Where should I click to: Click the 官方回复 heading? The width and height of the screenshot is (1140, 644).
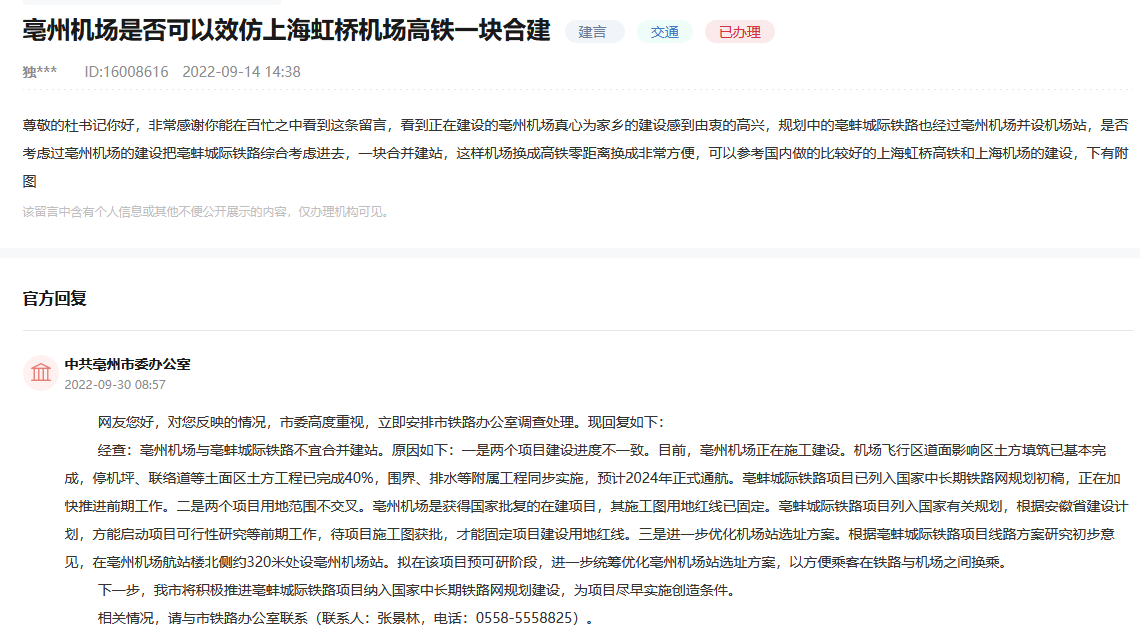click(x=55, y=299)
